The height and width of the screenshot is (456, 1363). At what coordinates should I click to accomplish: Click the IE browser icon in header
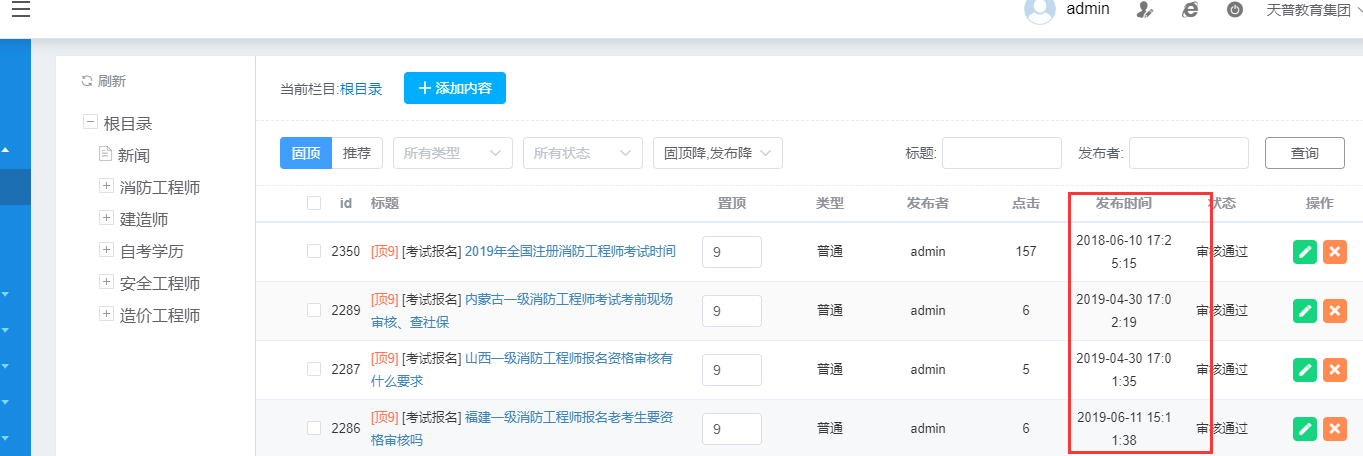coord(1190,9)
